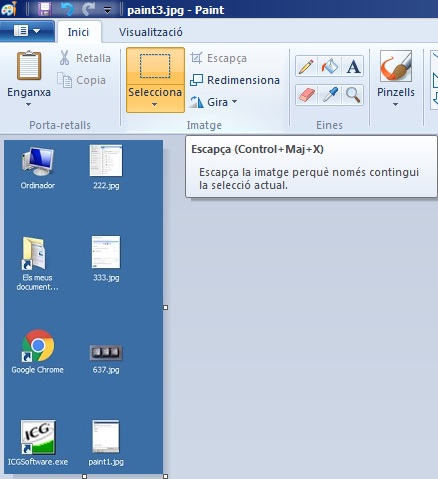Image resolution: width=438 pixels, height=479 pixels.
Task: Select the Text tool (A)
Action: pyautogui.click(x=353, y=66)
